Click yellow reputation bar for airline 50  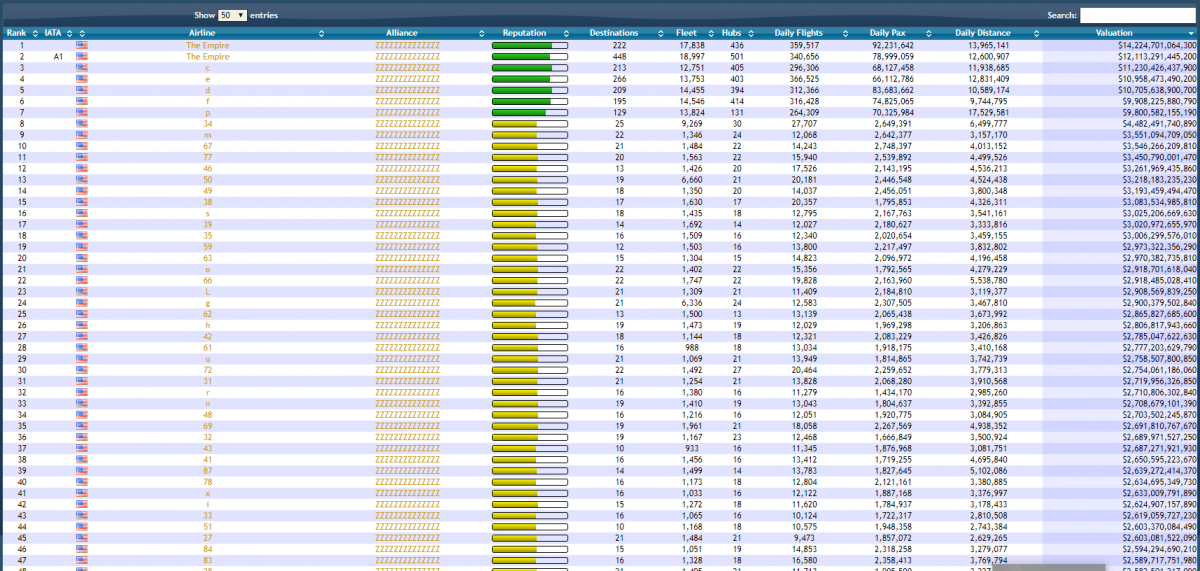coord(530,179)
